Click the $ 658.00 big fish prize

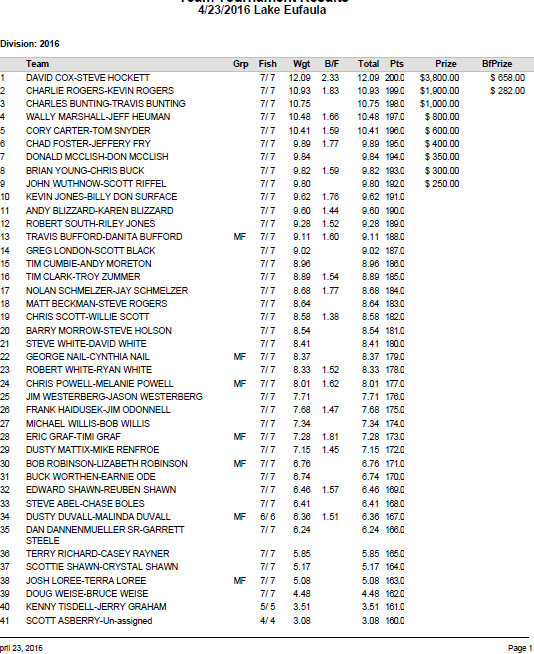pyautogui.click(x=507, y=78)
